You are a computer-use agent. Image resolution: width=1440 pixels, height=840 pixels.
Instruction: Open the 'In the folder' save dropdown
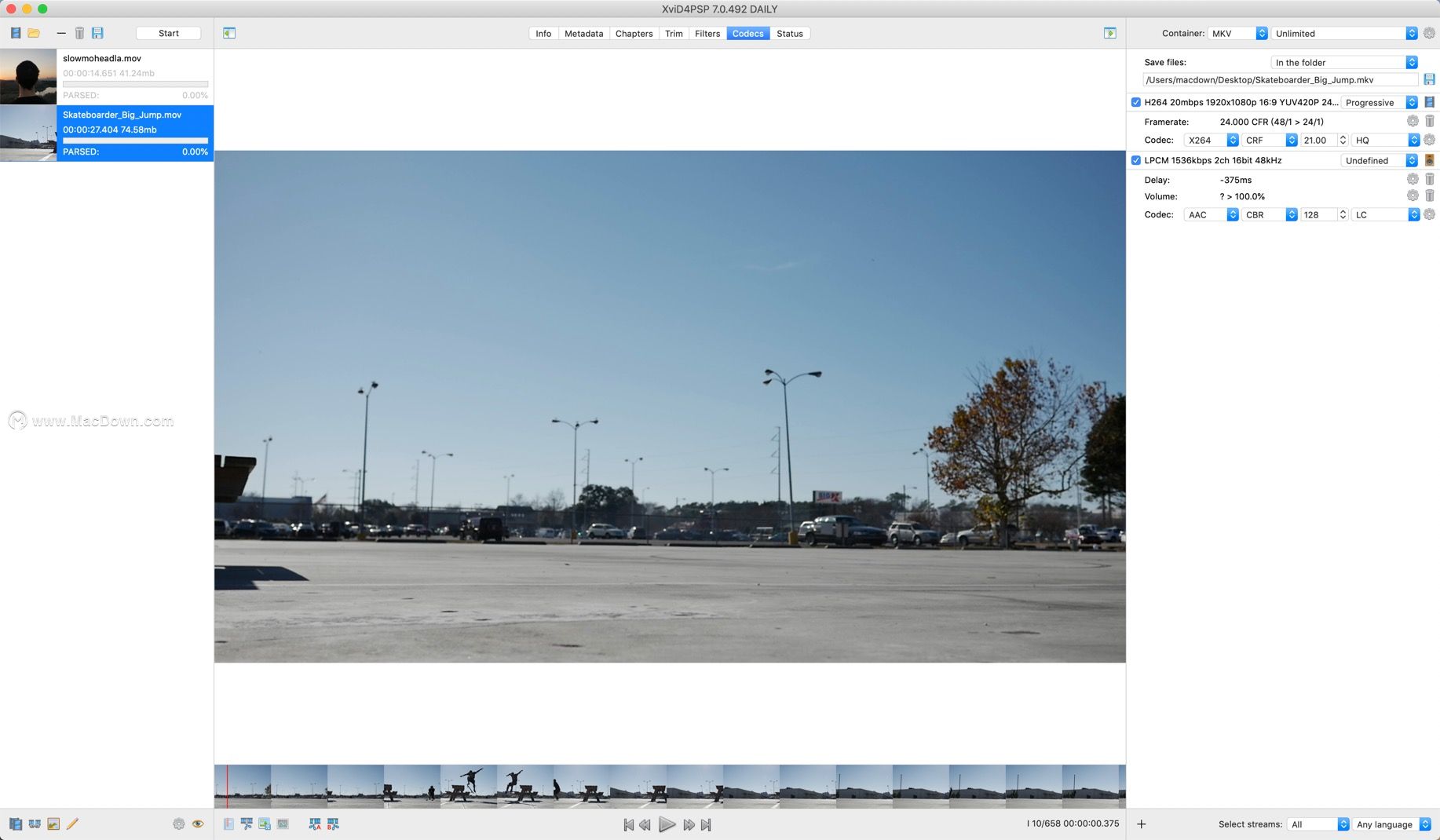(1344, 62)
